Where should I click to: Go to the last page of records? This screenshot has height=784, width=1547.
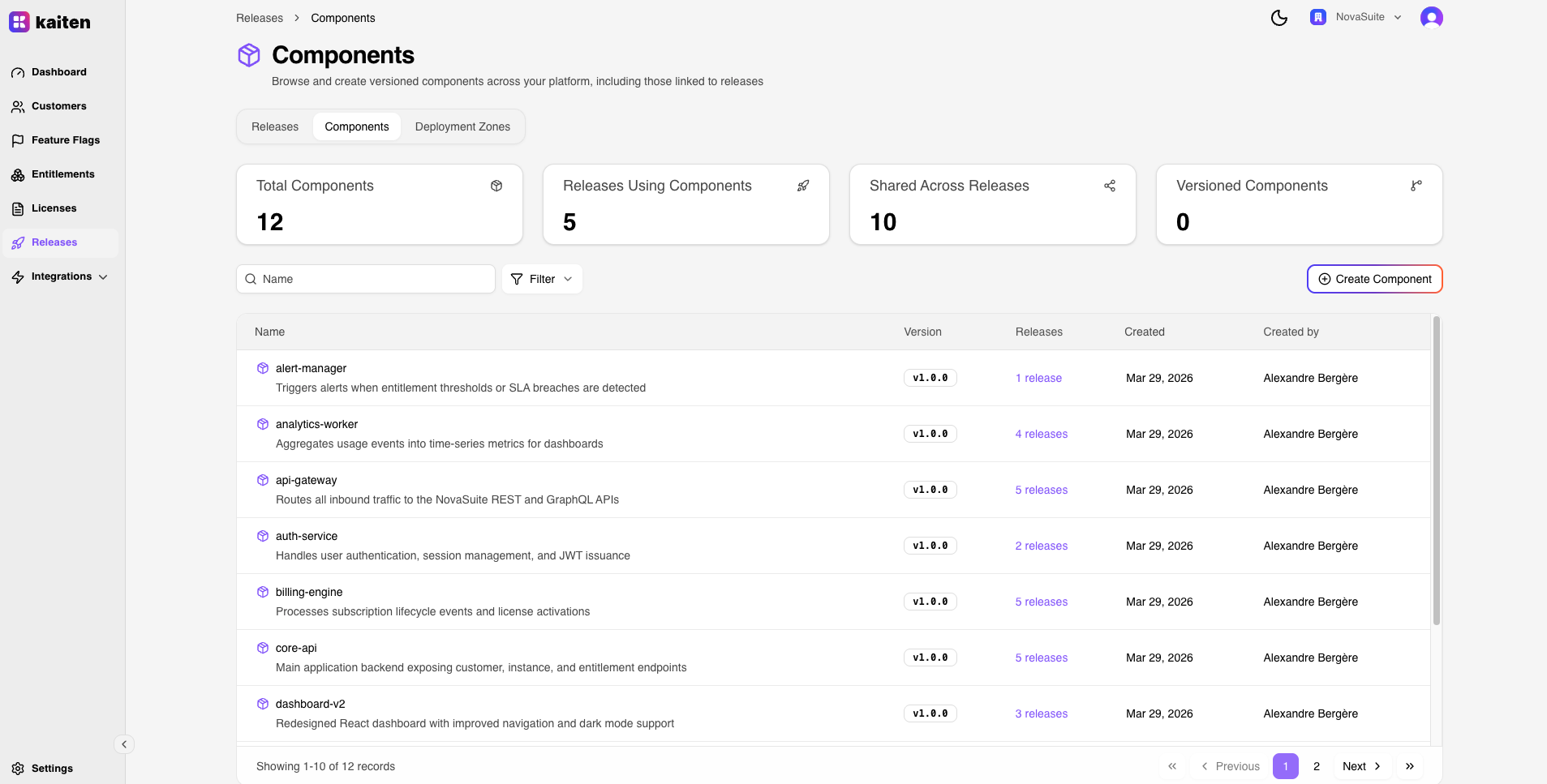coord(1410,766)
